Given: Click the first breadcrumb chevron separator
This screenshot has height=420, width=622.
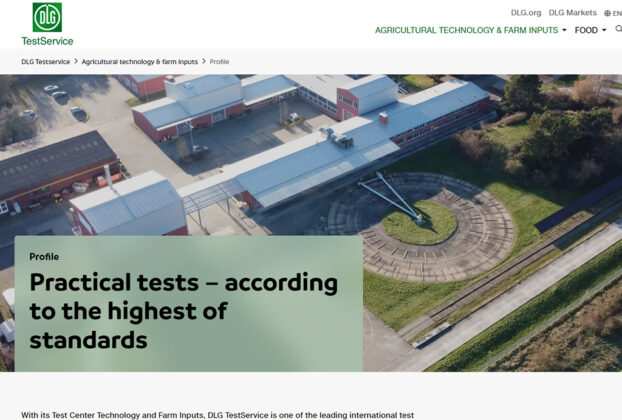Looking at the screenshot, I should tap(76, 62).
